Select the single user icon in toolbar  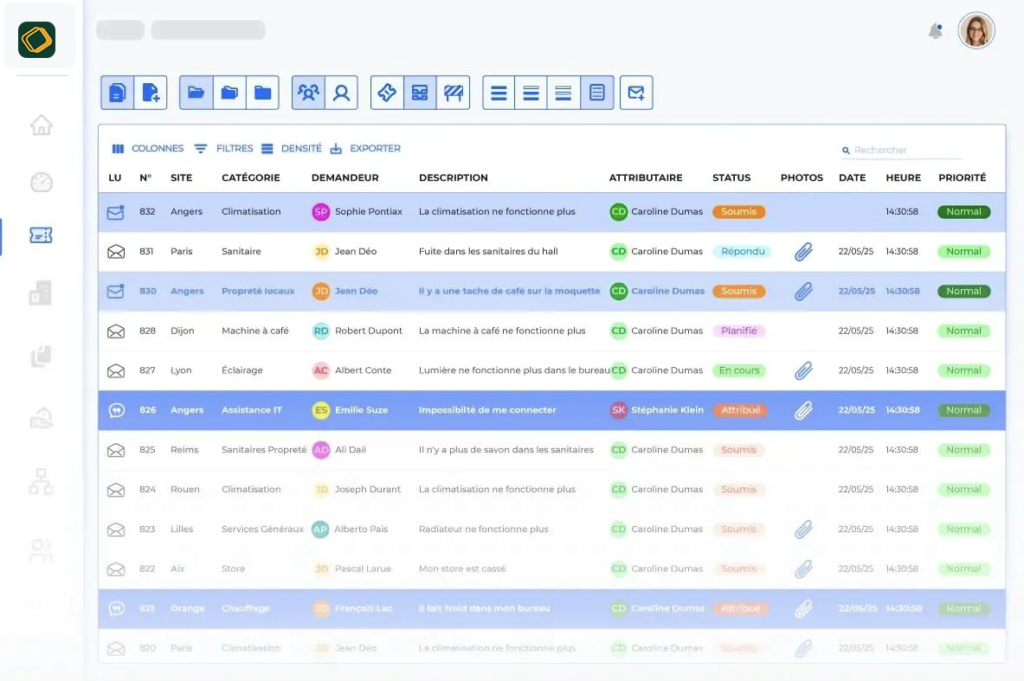[x=341, y=93]
